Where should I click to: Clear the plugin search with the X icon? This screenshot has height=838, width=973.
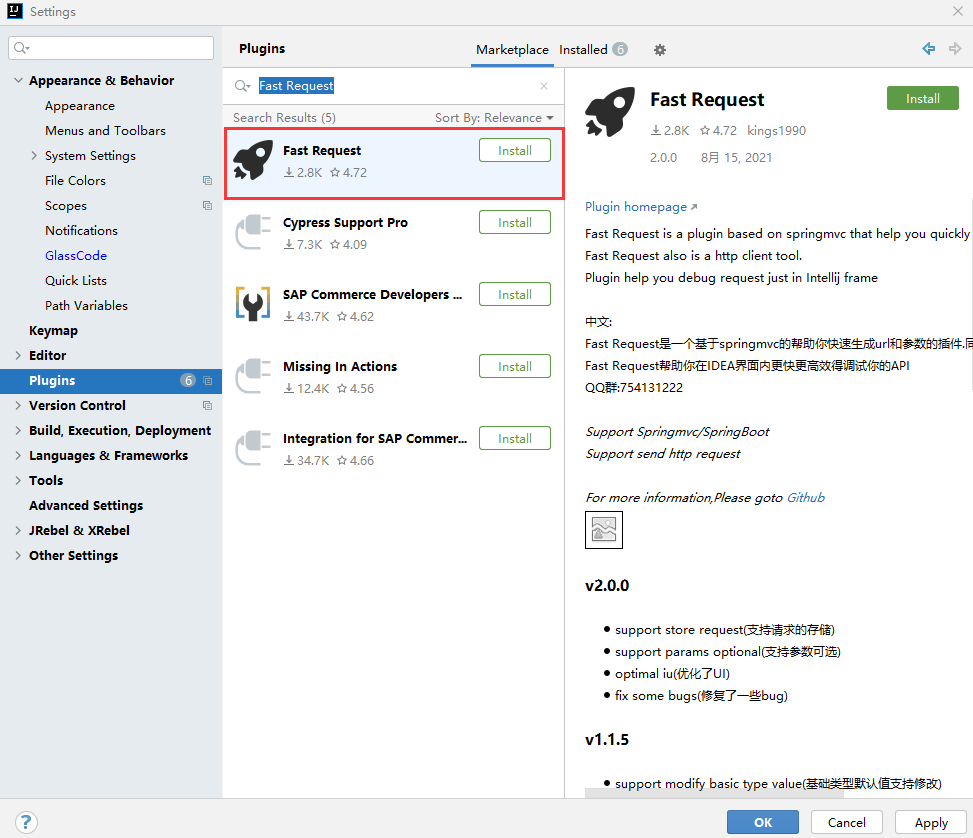(544, 86)
